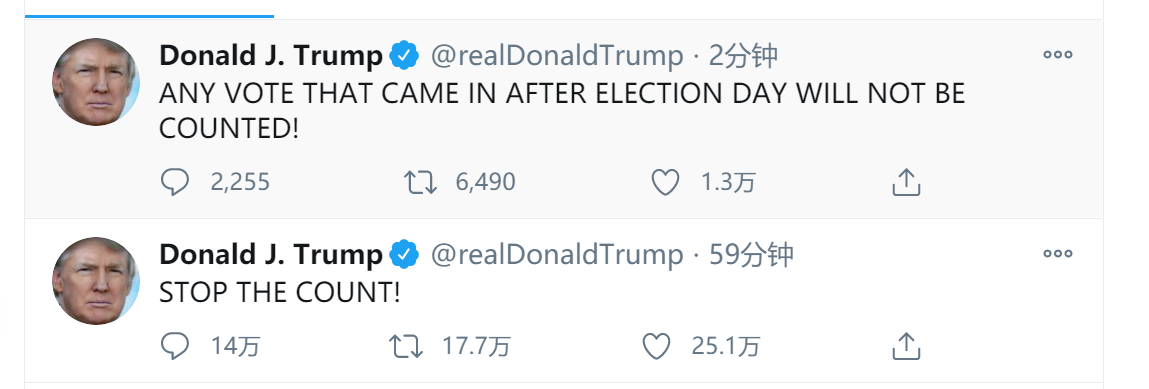Share the STOP THE COUNT tweet
This screenshot has height=389, width=1149.
[906, 346]
